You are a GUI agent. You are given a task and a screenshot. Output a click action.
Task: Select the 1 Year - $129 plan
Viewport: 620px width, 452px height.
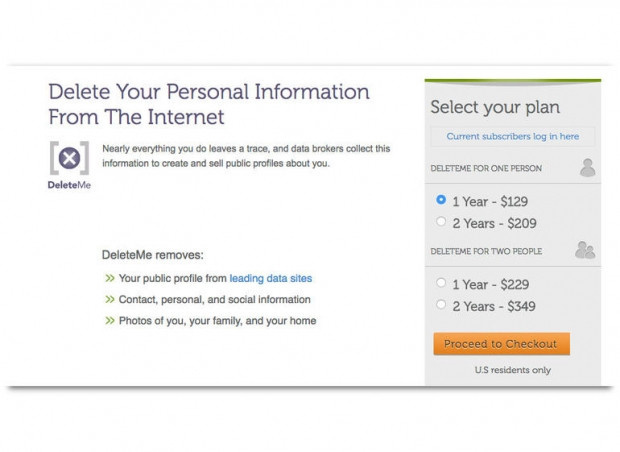[441, 200]
